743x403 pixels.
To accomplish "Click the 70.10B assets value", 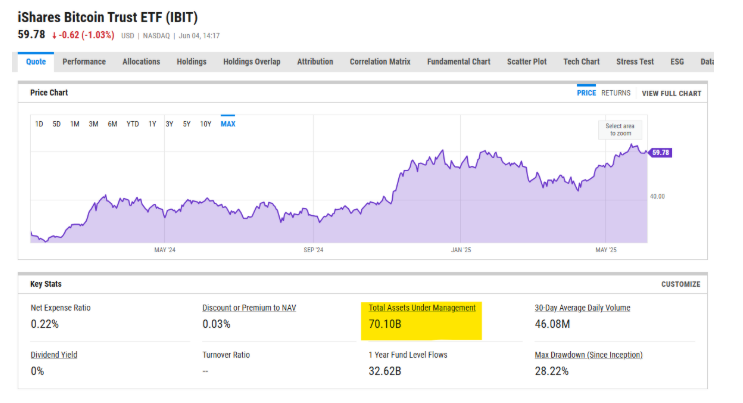I will point(385,324).
